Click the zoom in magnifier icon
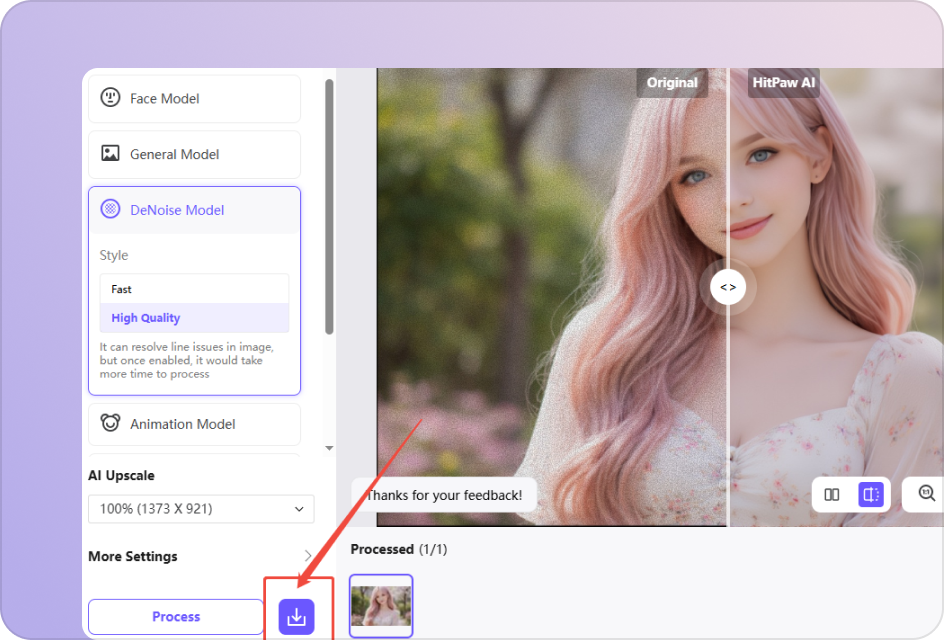Screen dimensions: 944x640 926,494
